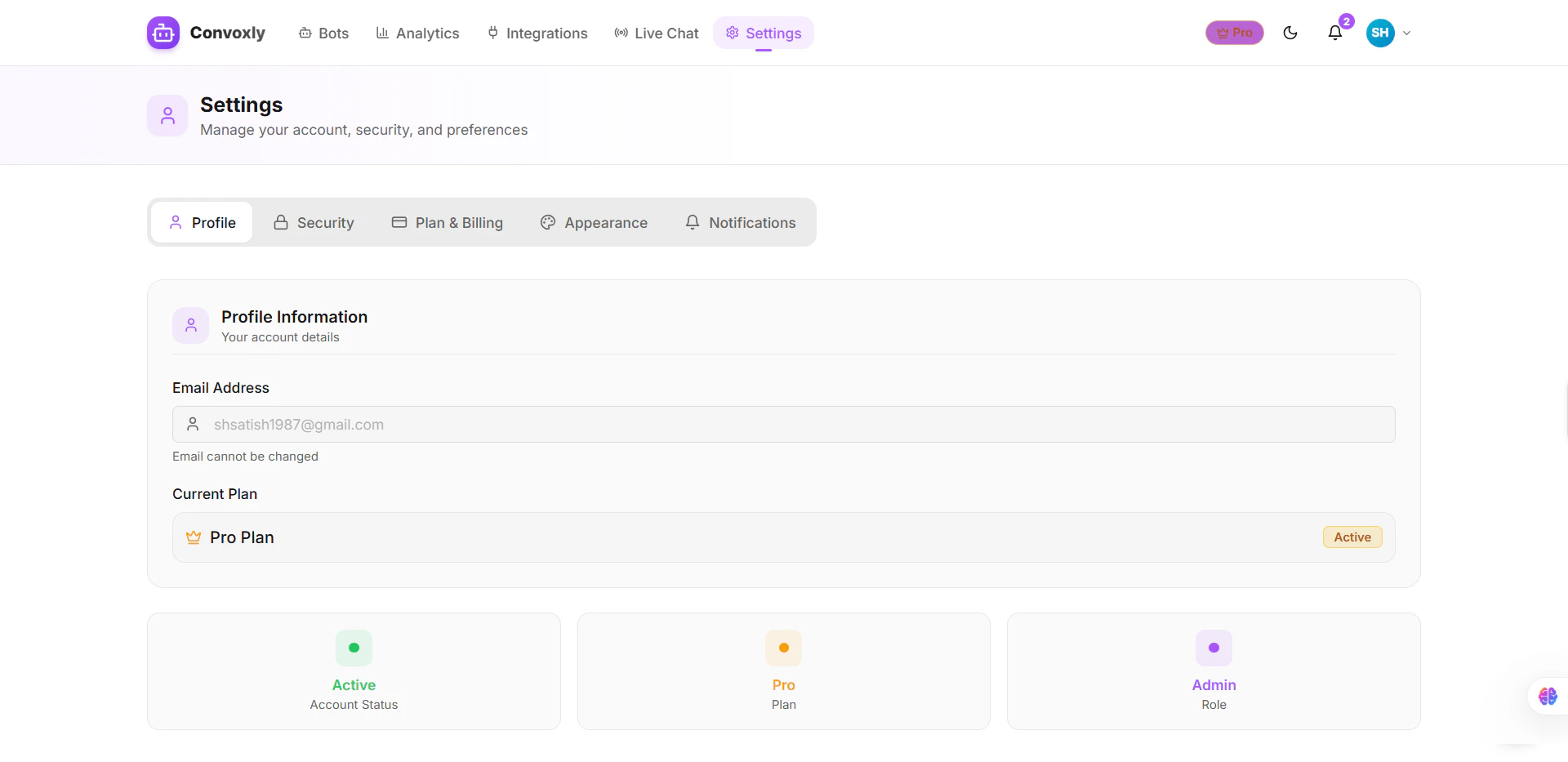The height and width of the screenshot is (762, 1568).
Task: Click the 'Manage your account, security, and preferences' subtitle
Action: pyautogui.click(x=363, y=130)
